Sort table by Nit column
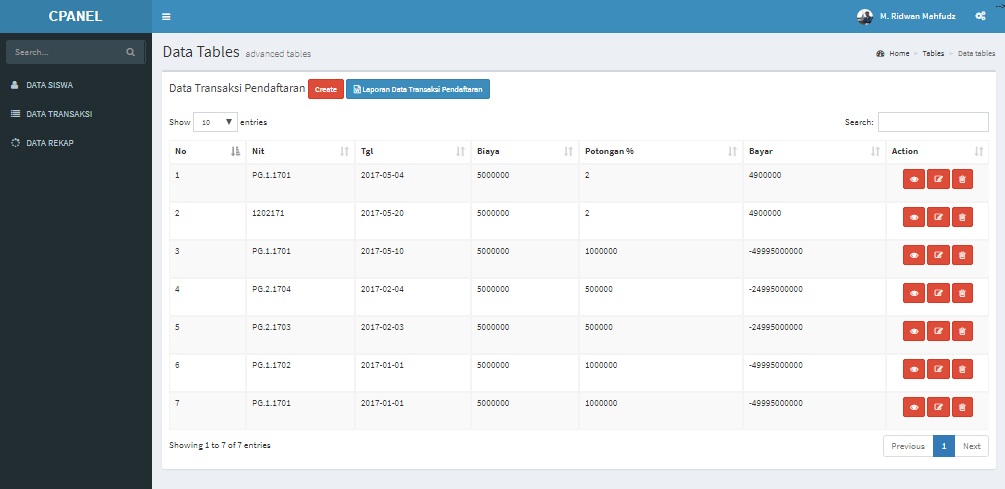Viewport: 1005px width, 489px height. (300, 151)
